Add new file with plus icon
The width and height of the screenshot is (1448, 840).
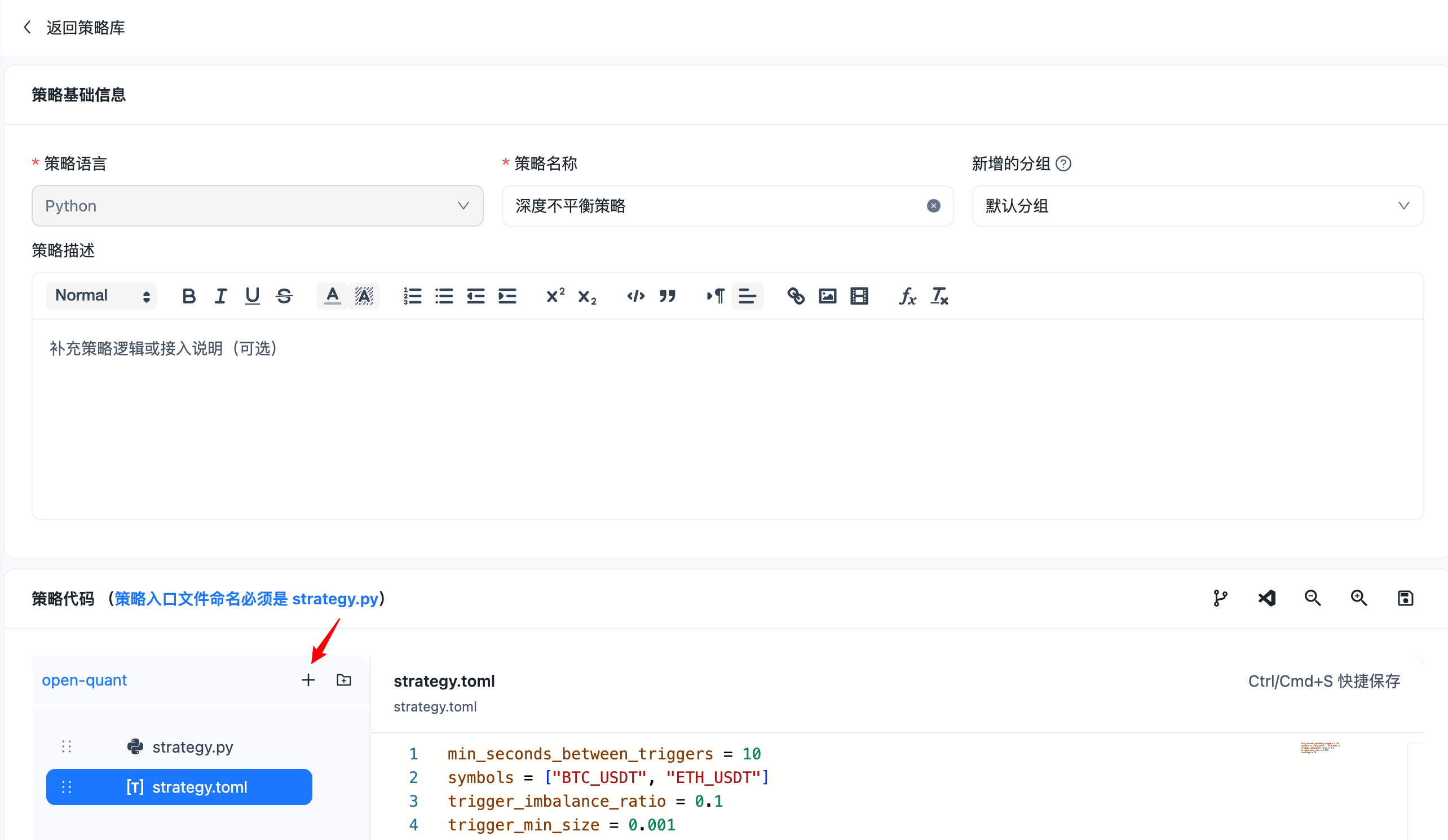tap(308, 680)
